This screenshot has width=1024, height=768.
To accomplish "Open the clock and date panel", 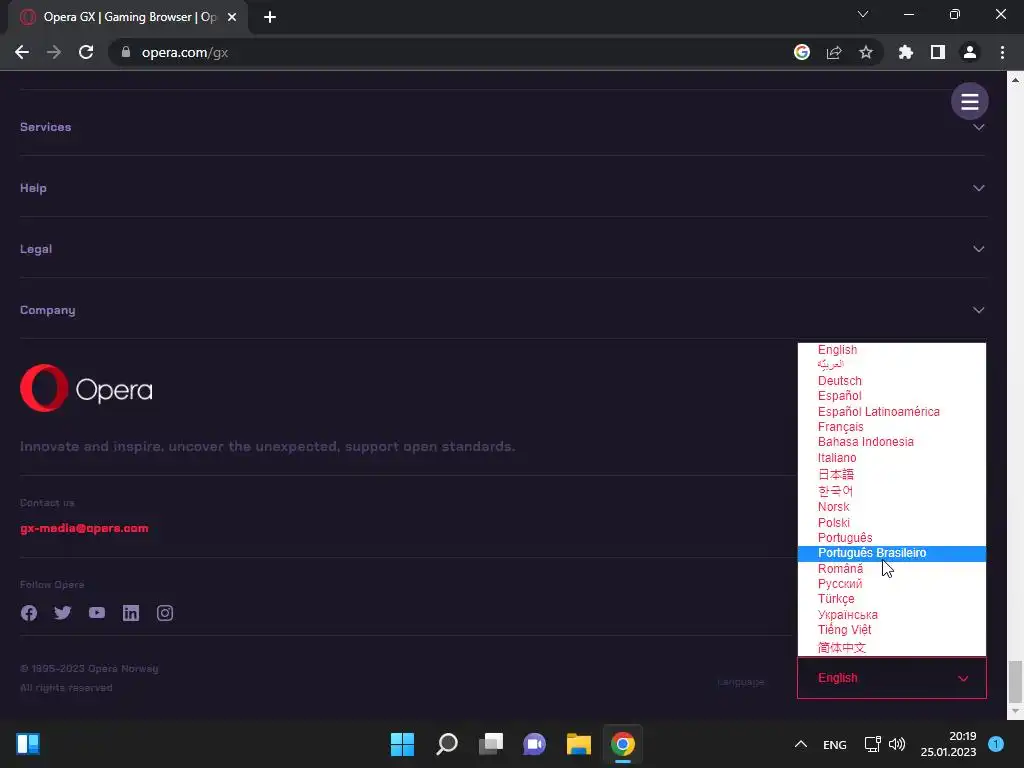I will click(948, 744).
